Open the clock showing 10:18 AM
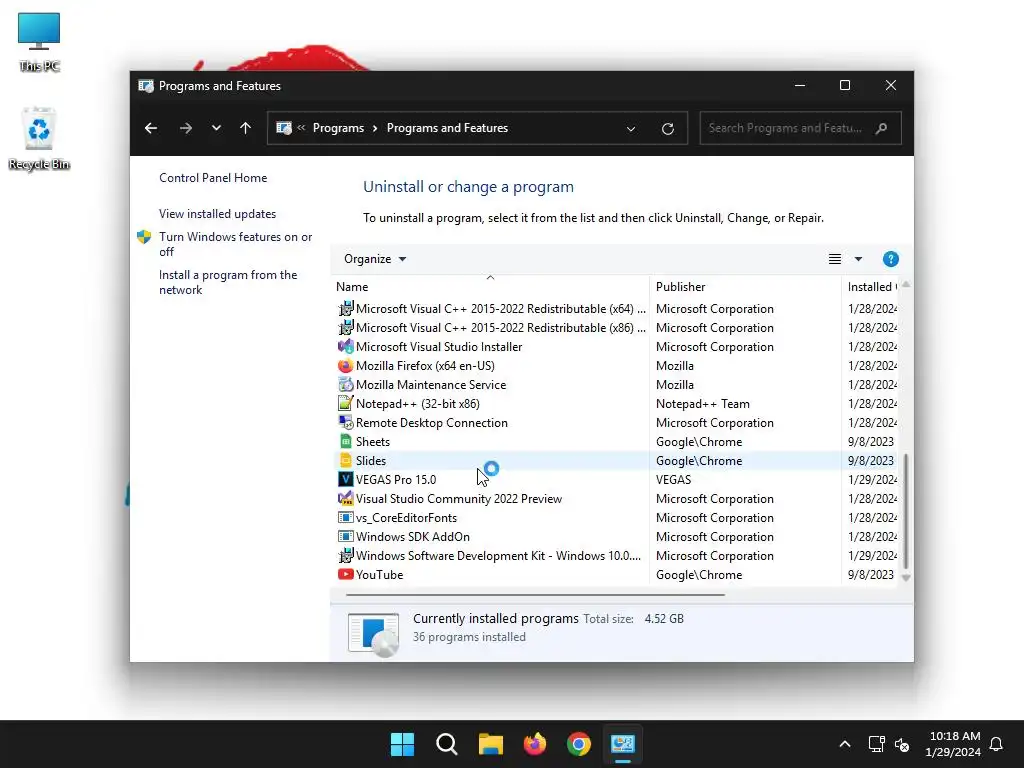Screen dimensions: 1024x768 953,744
